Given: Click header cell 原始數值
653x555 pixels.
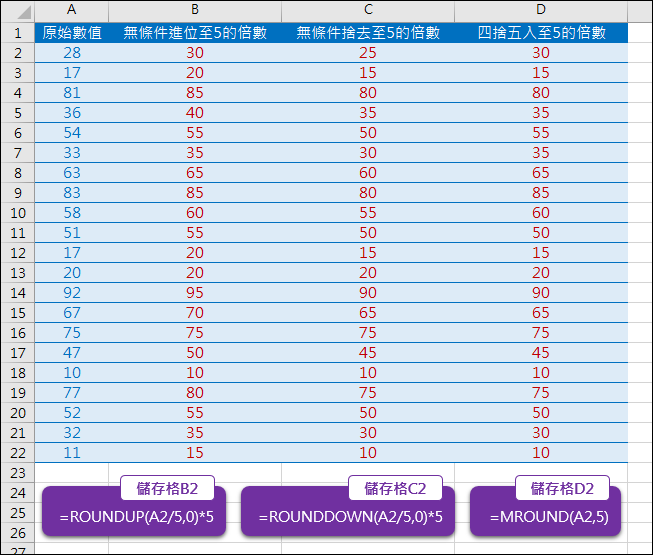Looking at the screenshot, I should (x=72, y=32).
